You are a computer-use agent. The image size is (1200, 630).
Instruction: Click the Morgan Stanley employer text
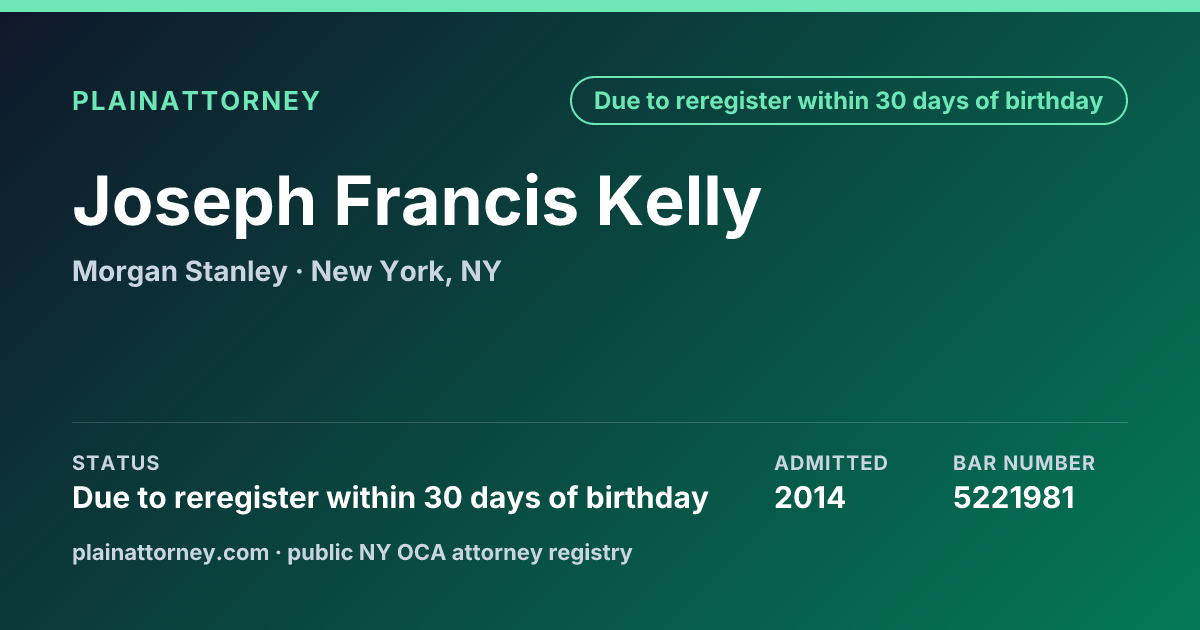click(180, 271)
